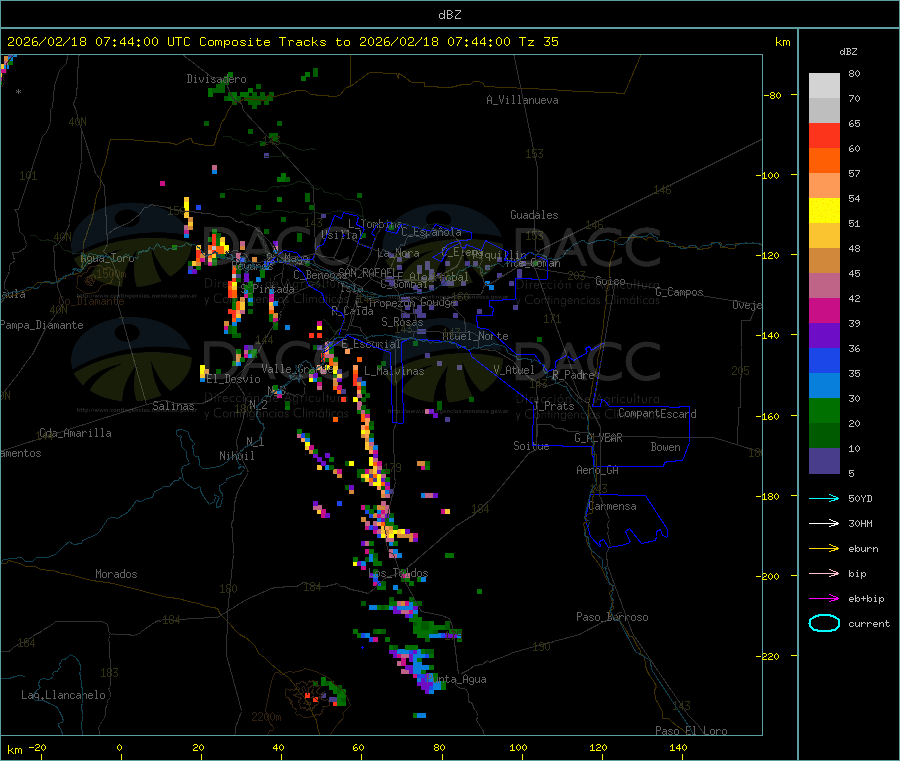This screenshot has height=761, width=900.
Task: Click the Paso_Barroso label
Action: [x=612, y=618]
